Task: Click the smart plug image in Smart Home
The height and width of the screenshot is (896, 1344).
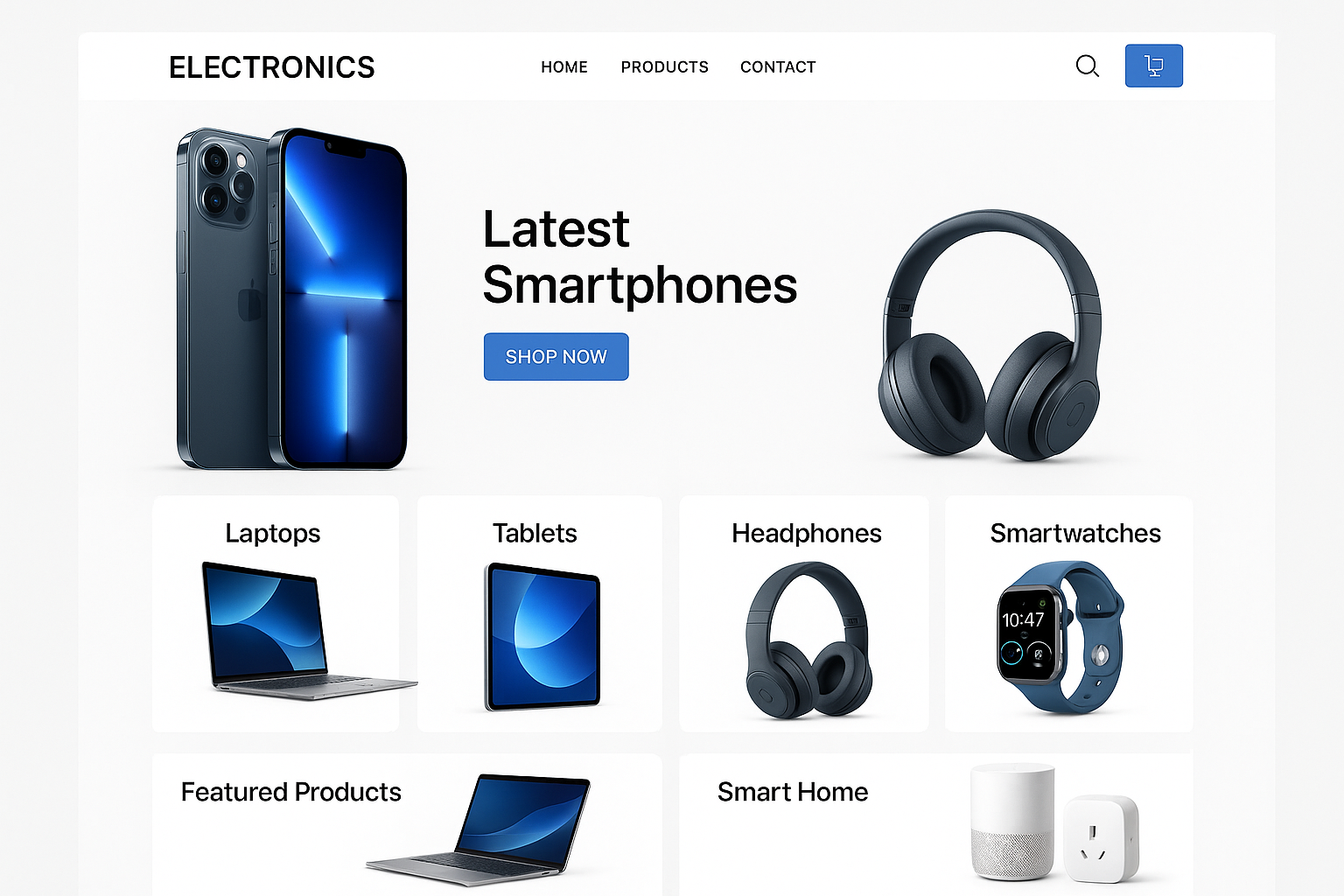Action: (x=1102, y=838)
